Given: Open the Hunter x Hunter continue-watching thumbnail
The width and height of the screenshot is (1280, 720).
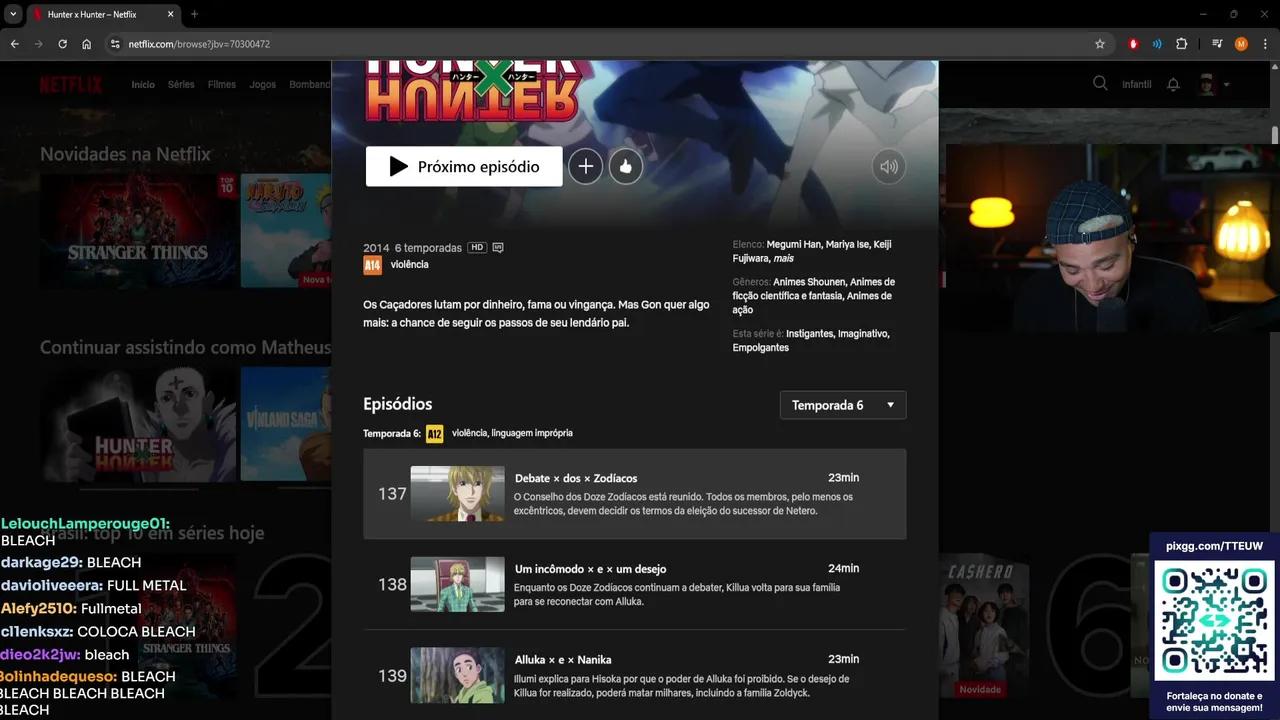Looking at the screenshot, I should point(138,424).
